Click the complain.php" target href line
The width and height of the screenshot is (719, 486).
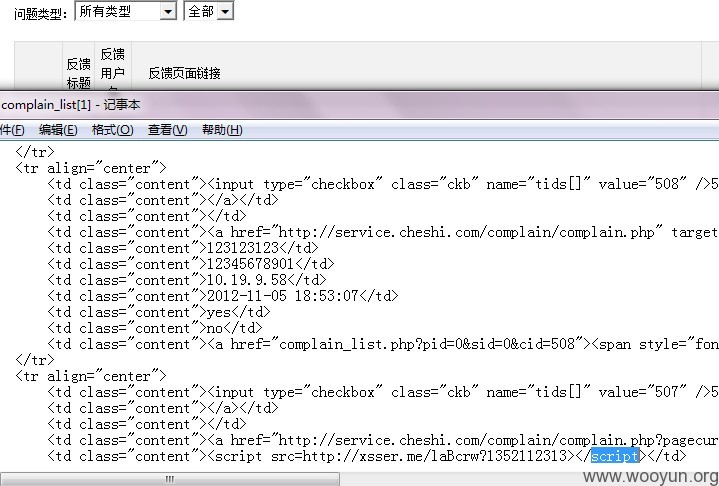tap(383, 232)
